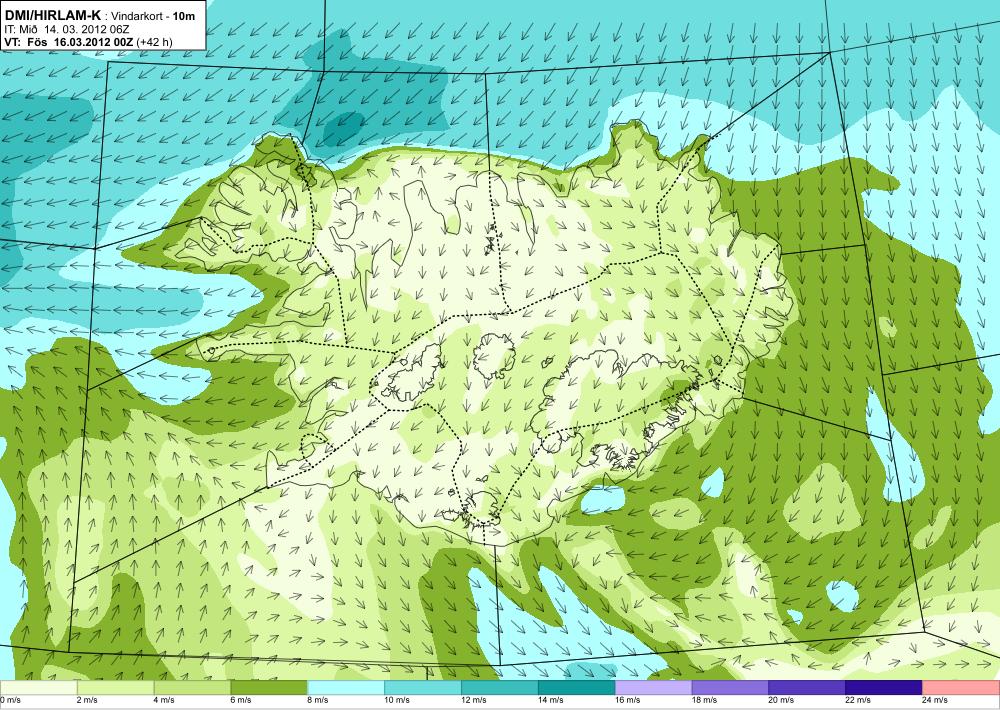Click the "18 m/s" legend label
This screenshot has height=710, width=1000.
point(704,700)
